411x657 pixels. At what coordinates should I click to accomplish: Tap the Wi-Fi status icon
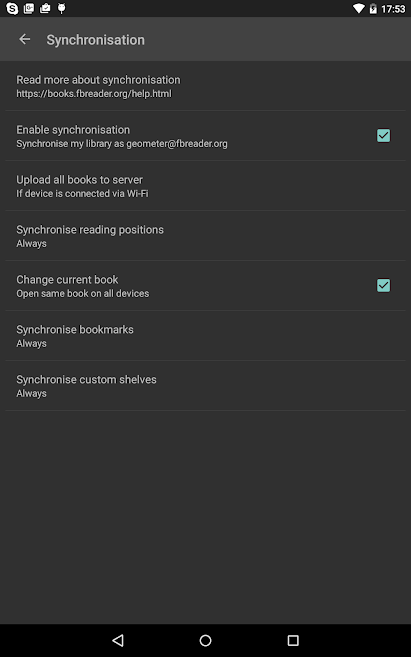359,8
